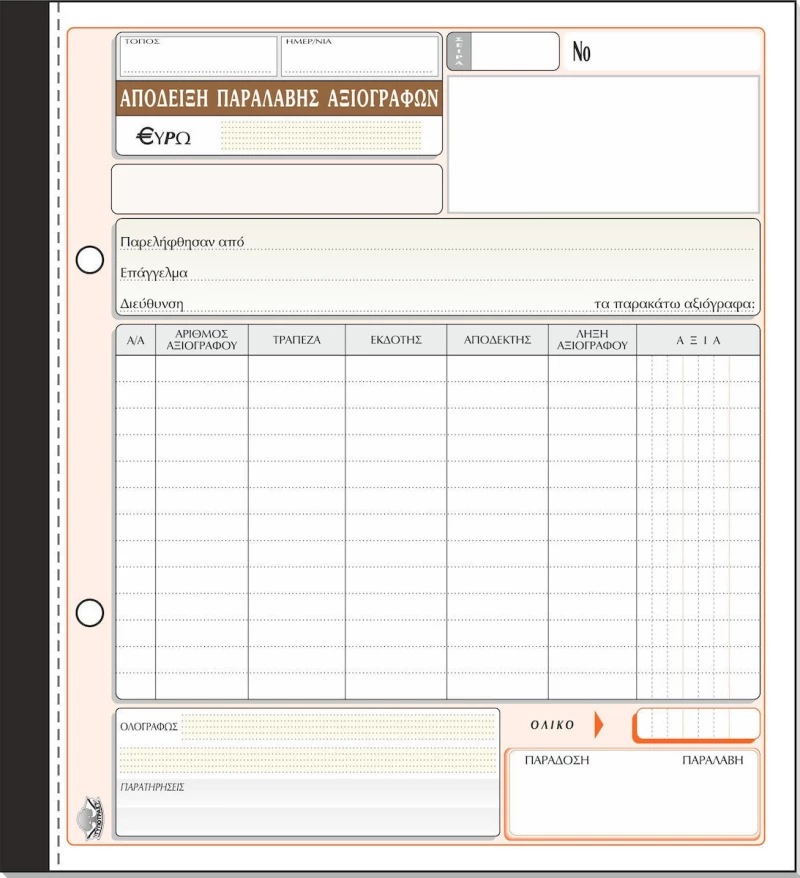Click the ΑΠΟΔΕΙΞΗ ΠΑΡΑΛΑΒΗΣ ΑΞΙΟΓΡΑΦΩΝ title

point(279,99)
